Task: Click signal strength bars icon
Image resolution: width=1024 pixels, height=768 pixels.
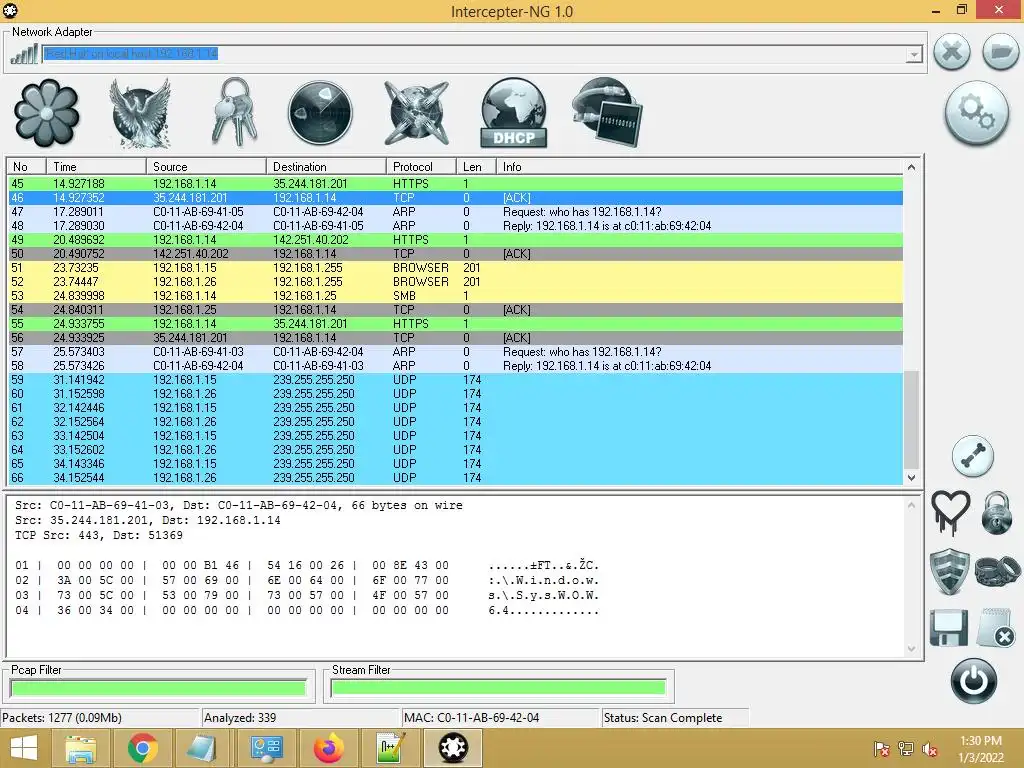Action: coord(24,54)
